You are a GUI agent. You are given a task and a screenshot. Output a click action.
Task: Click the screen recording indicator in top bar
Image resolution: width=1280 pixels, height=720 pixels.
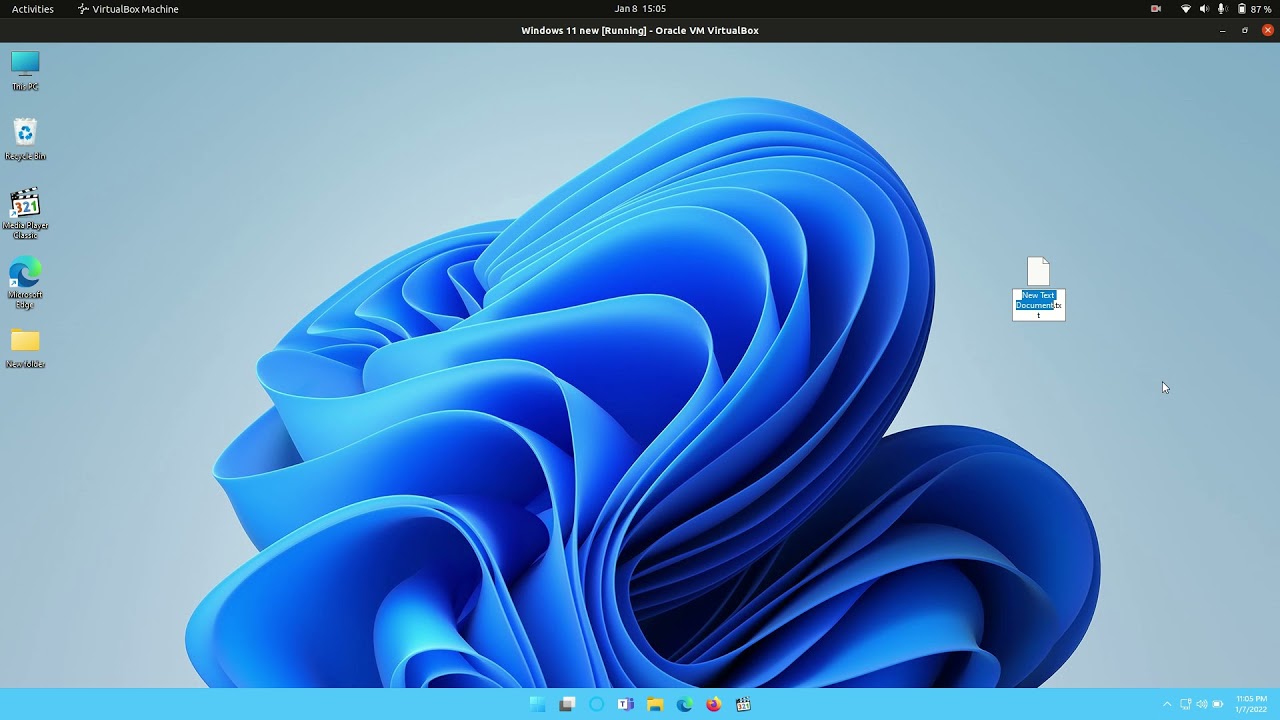pos(1156,9)
